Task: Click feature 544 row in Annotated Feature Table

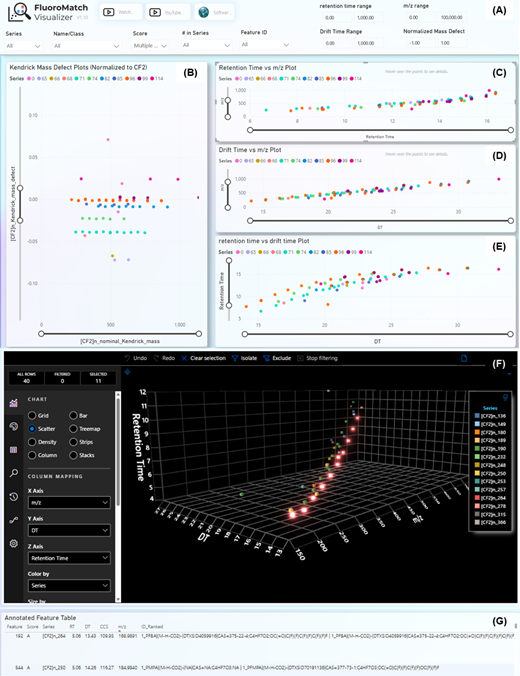Action: [x=259, y=667]
